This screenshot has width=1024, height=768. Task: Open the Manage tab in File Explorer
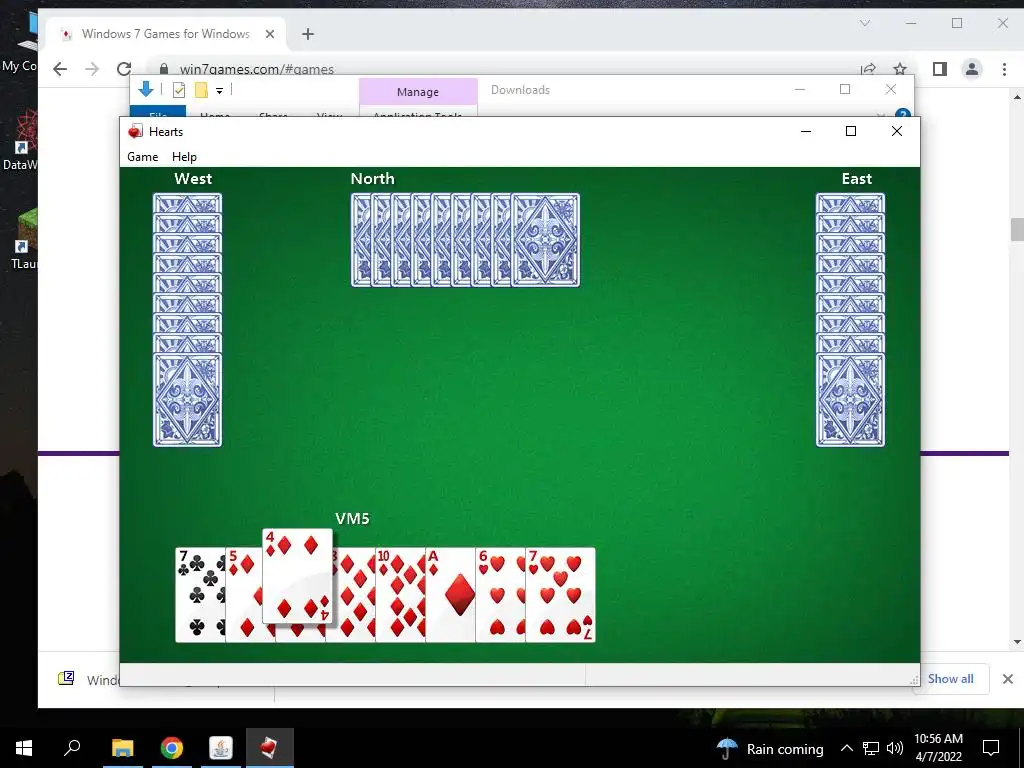418,92
